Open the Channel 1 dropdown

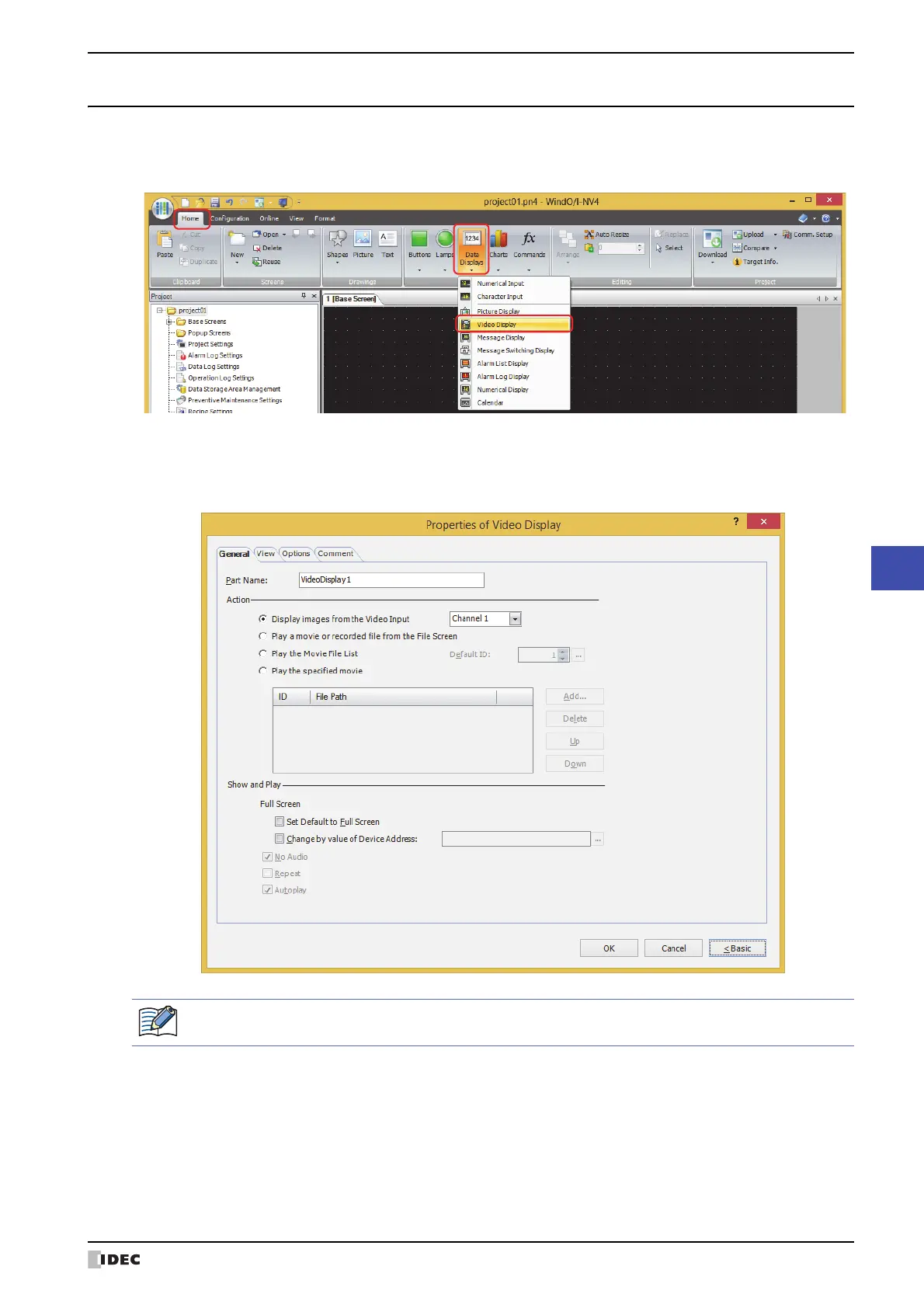pos(515,619)
